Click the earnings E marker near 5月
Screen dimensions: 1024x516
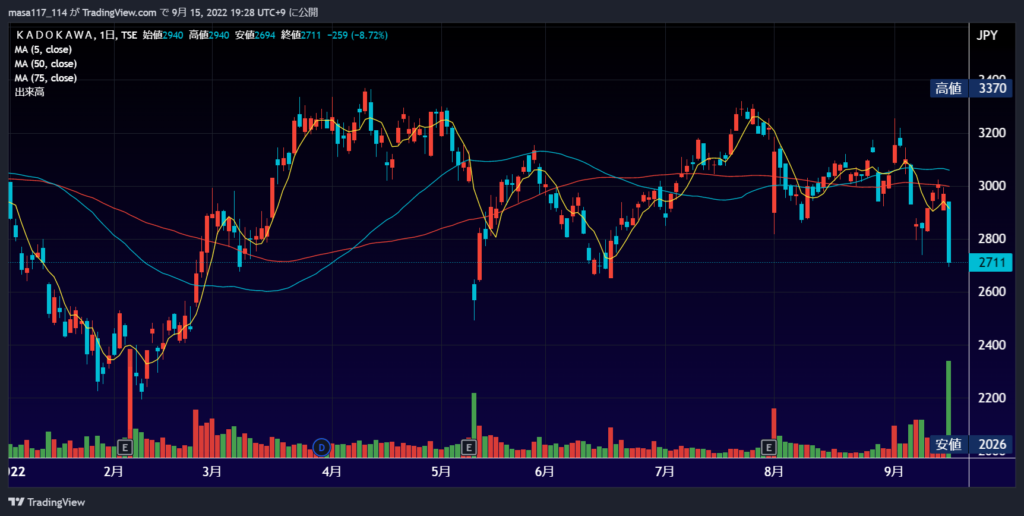tap(468, 447)
